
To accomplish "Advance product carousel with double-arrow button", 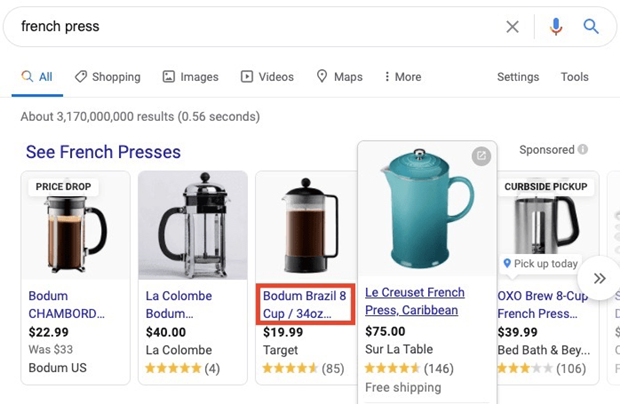I will (599, 278).
